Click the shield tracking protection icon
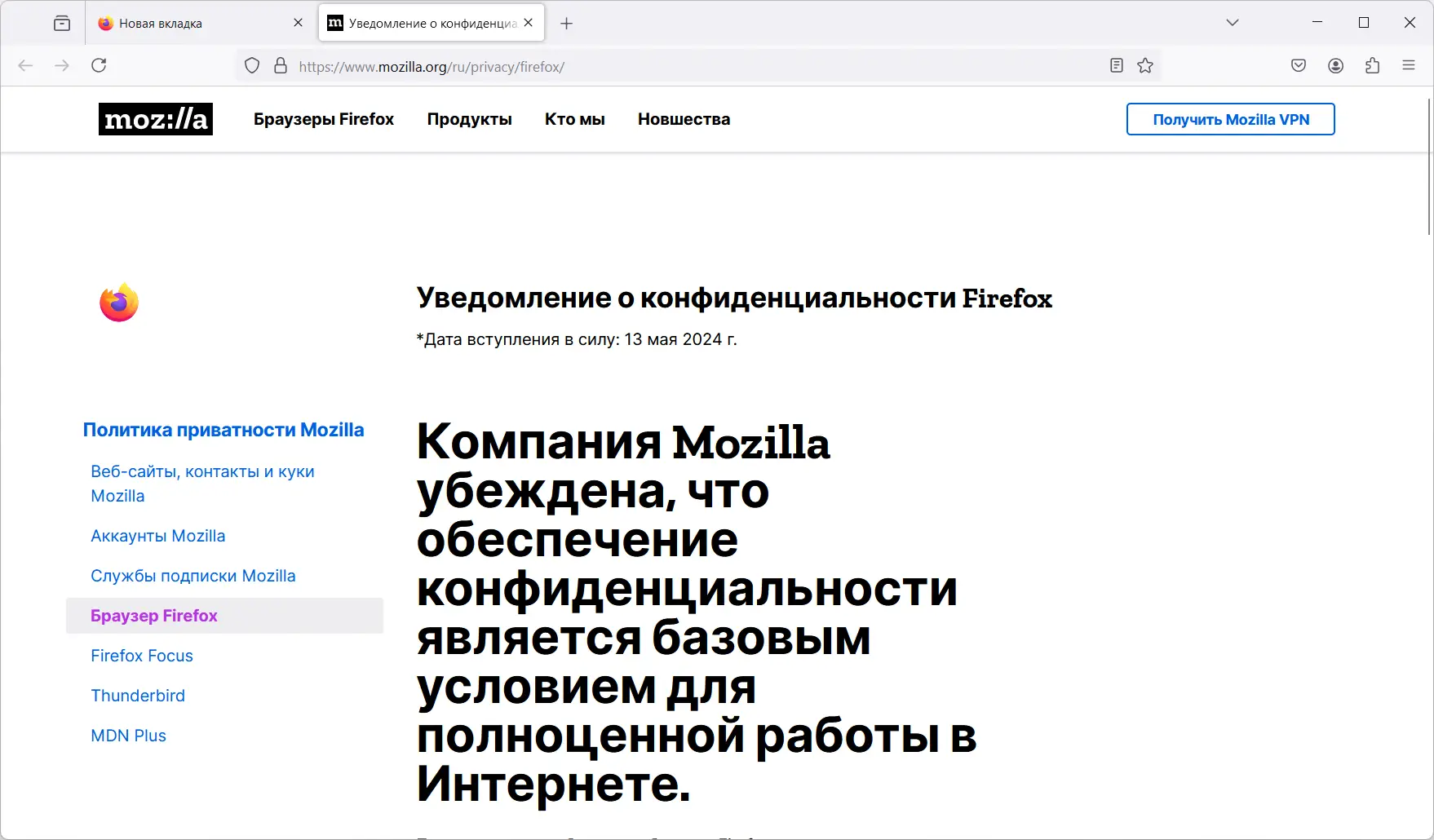This screenshot has width=1434, height=840. 251,65
